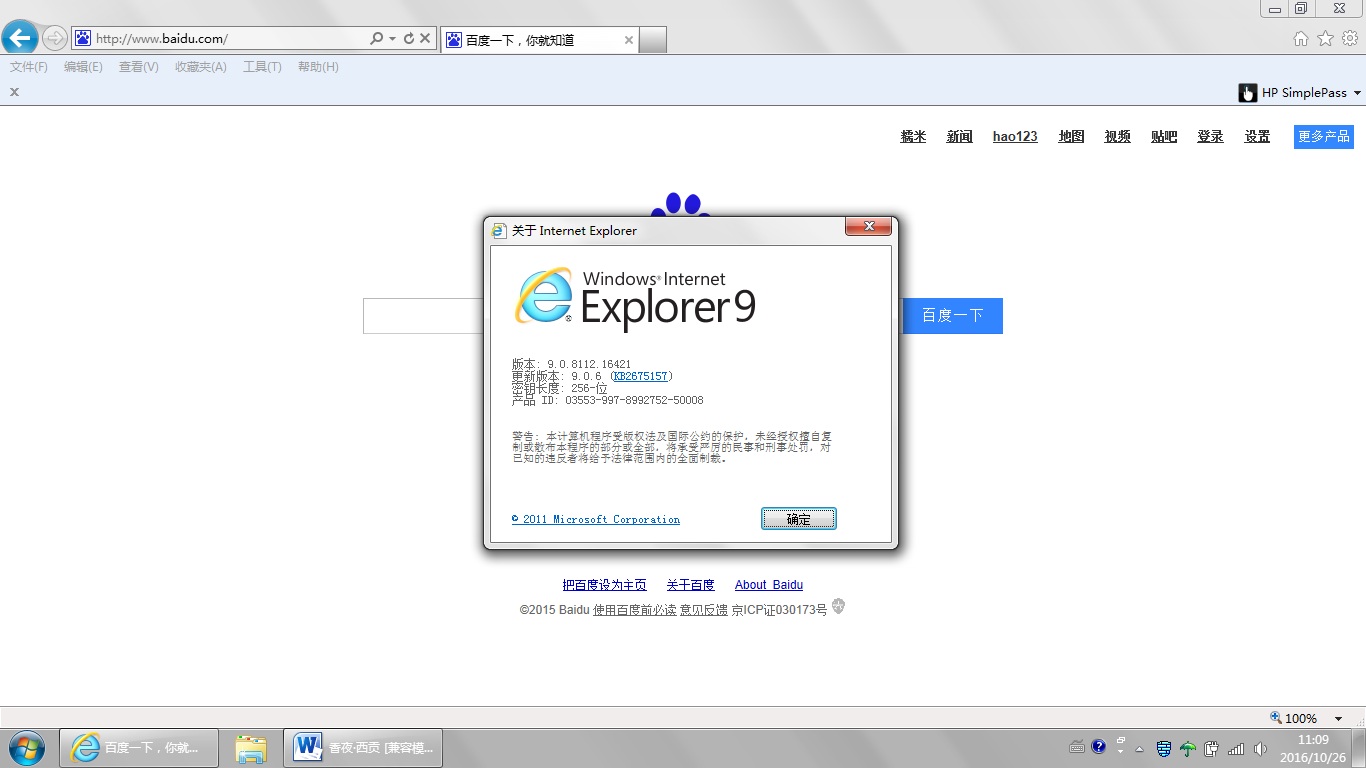Open the zoom level dropdown arrow
1366x768 pixels.
1339,718
